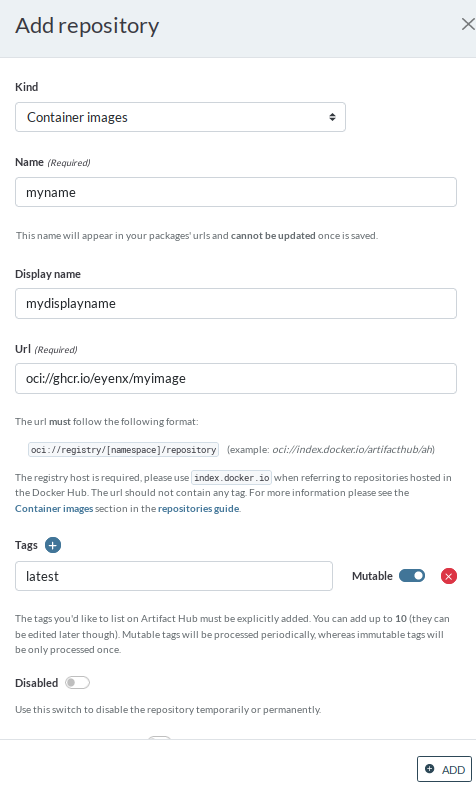
Task: Open the Kind dropdown showing Container images
Action: click(x=180, y=117)
